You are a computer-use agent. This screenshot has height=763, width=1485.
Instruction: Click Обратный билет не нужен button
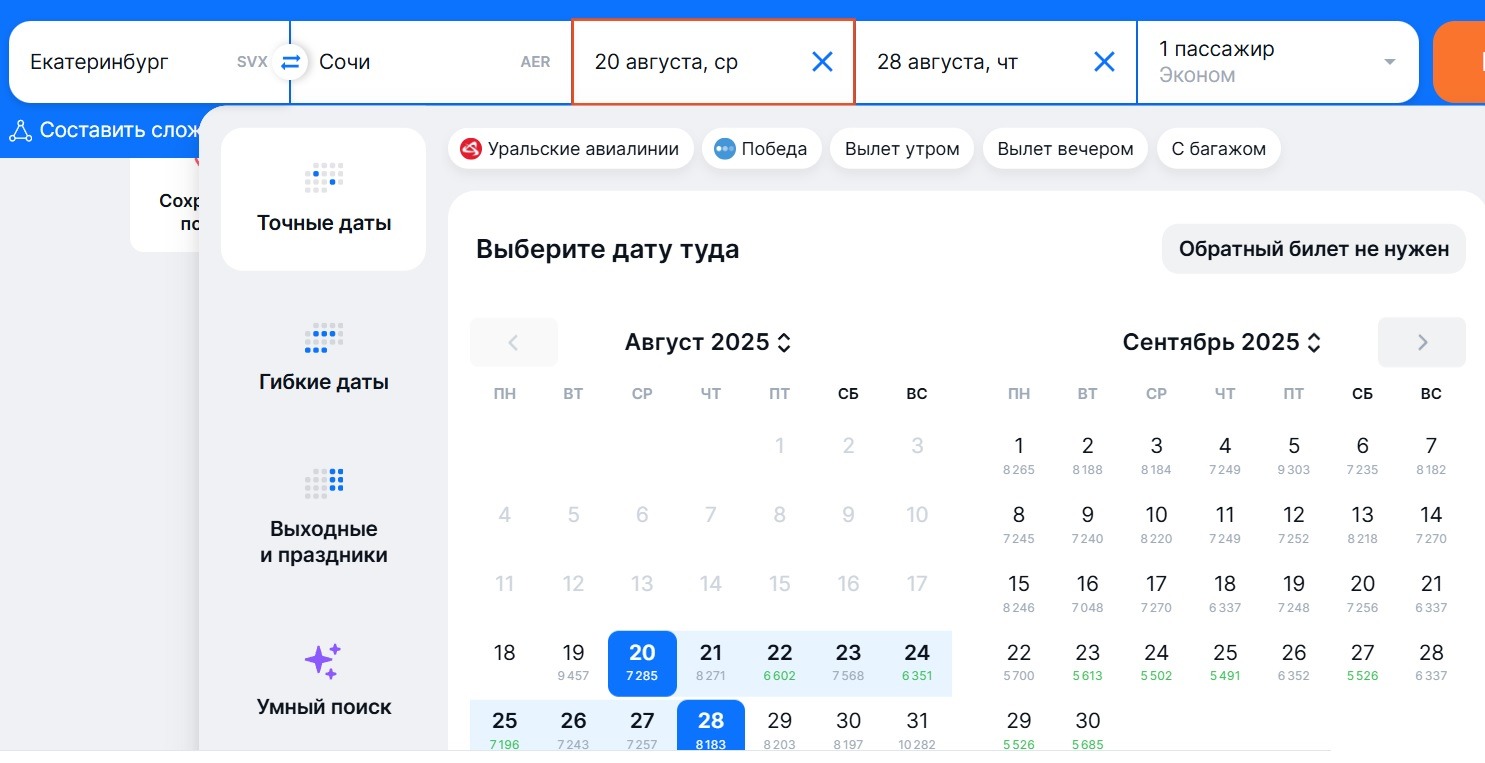(x=1314, y=249)
